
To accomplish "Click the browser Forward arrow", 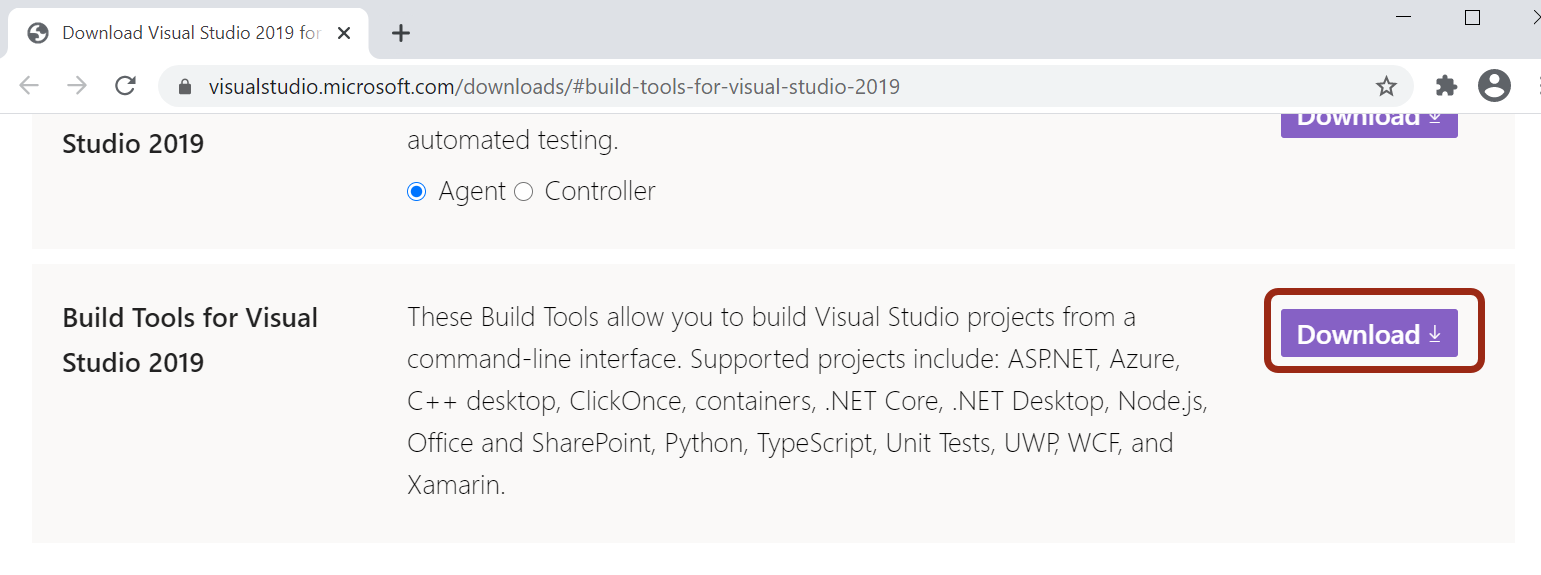I will tap(77, 86).
